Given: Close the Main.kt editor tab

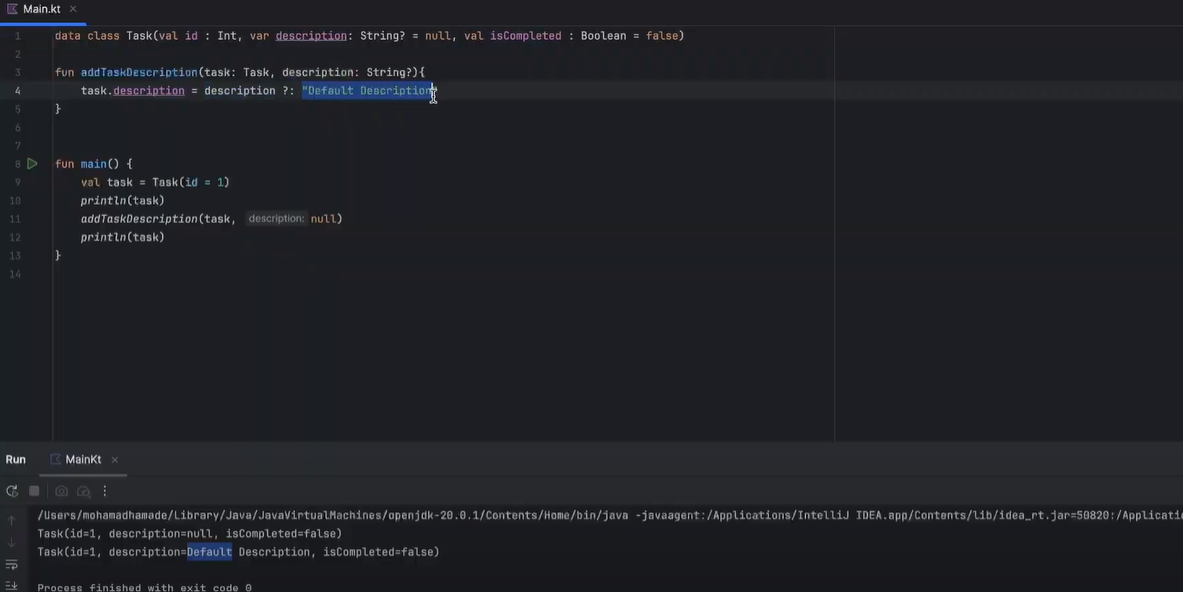Looking at the screenshot, I should (74, 9).
